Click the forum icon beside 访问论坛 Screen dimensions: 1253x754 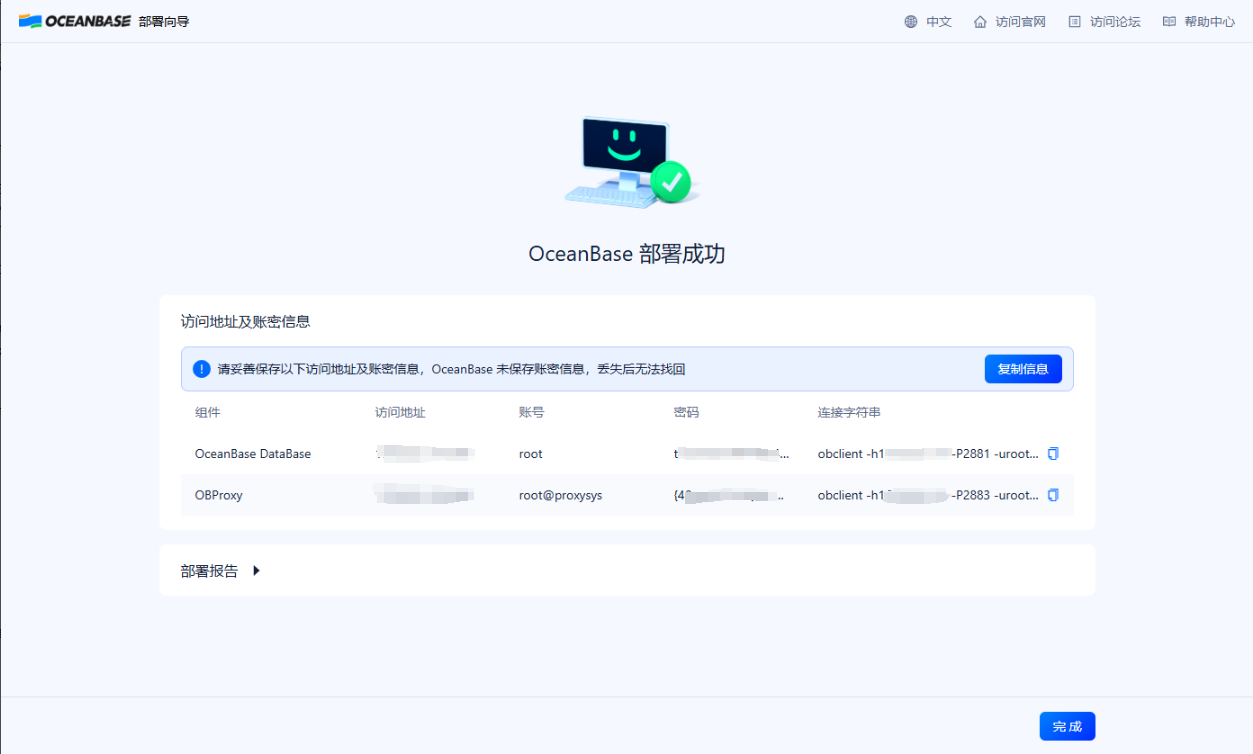coord(1075,21)
